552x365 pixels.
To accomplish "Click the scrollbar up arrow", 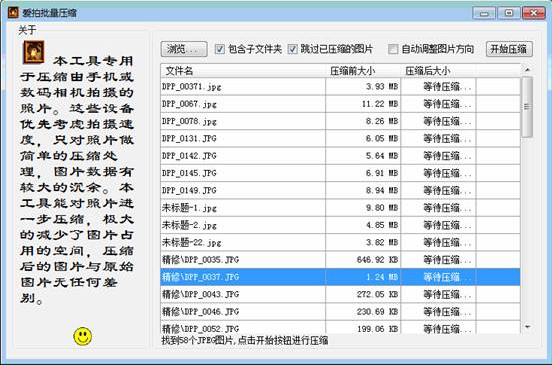I will [527, 70].
